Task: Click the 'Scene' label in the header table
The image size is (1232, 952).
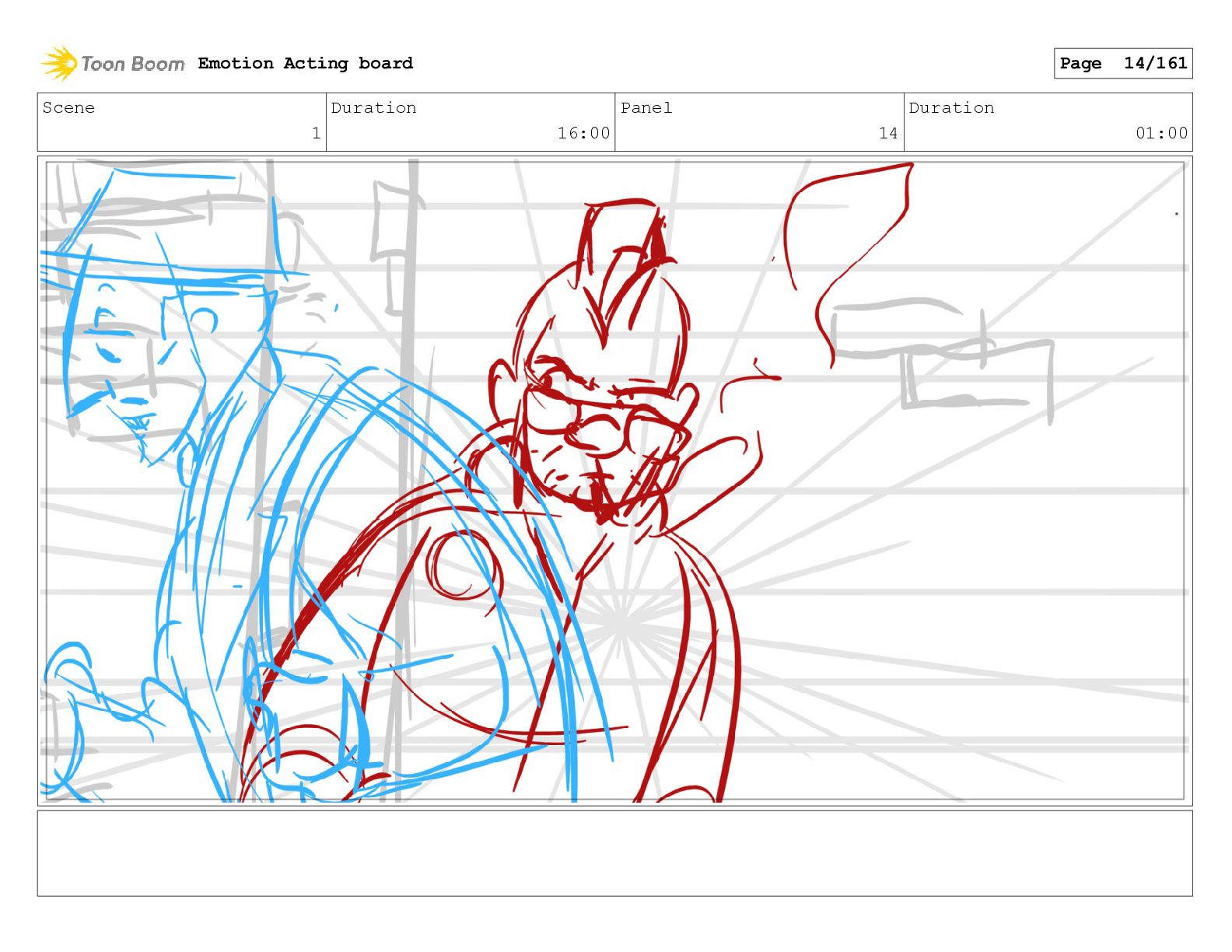Action: [x=68, y=107]
